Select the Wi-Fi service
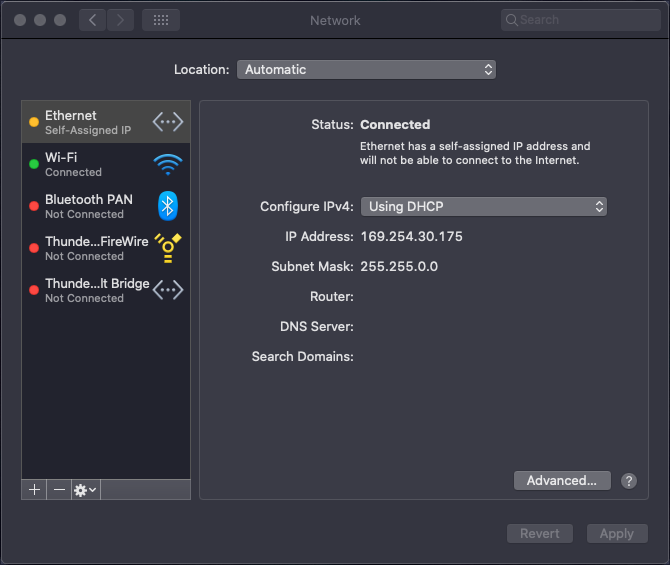The height and width of the screenshot is (565, 670). pyautogui.click(x=106, y=164)
